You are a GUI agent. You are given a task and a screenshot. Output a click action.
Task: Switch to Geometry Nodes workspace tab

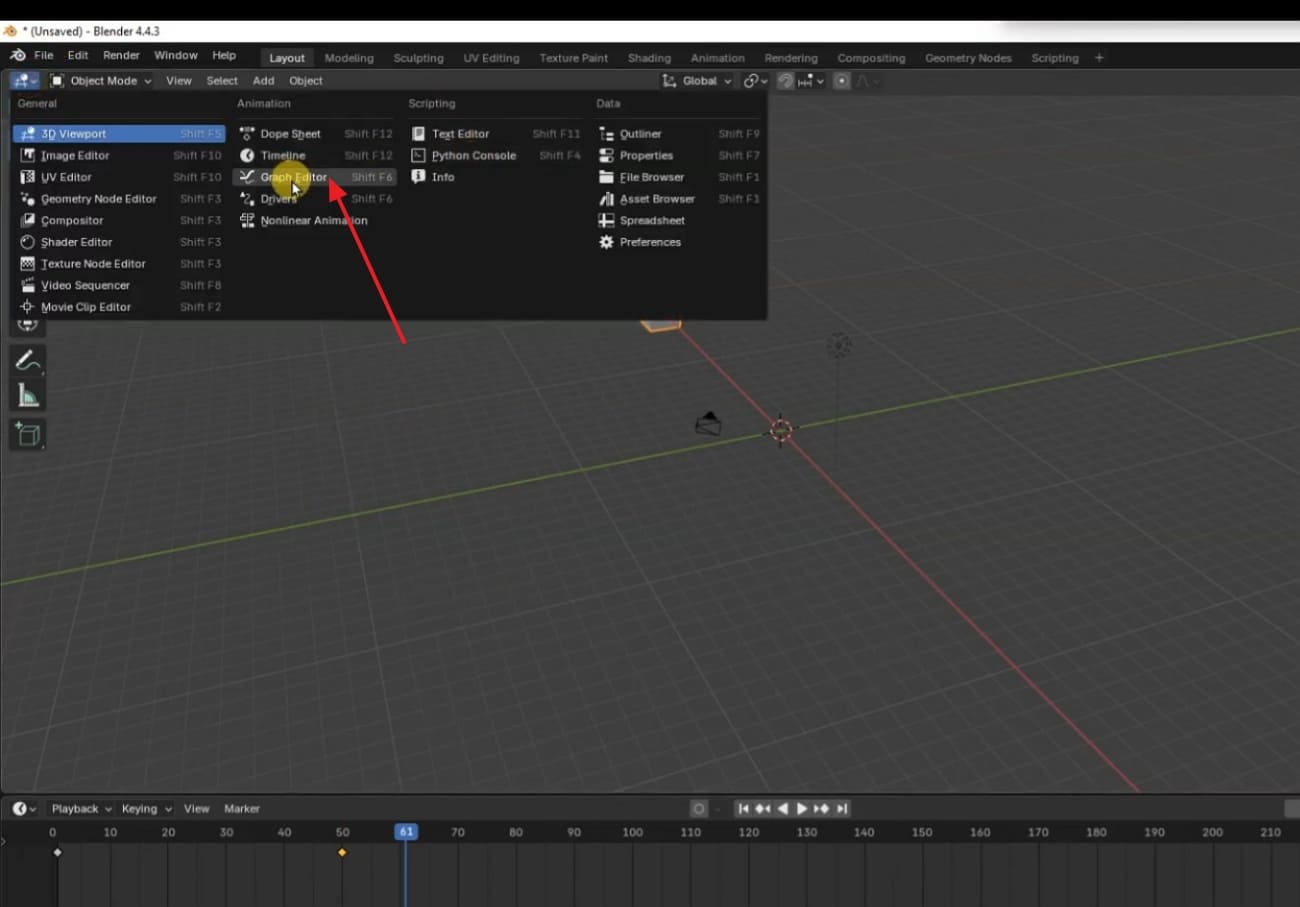tap(968, 58)
